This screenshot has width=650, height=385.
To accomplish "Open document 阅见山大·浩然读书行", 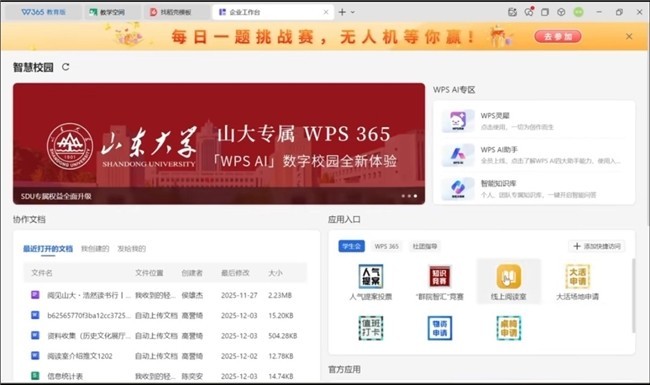I will [x=89, y=295].
